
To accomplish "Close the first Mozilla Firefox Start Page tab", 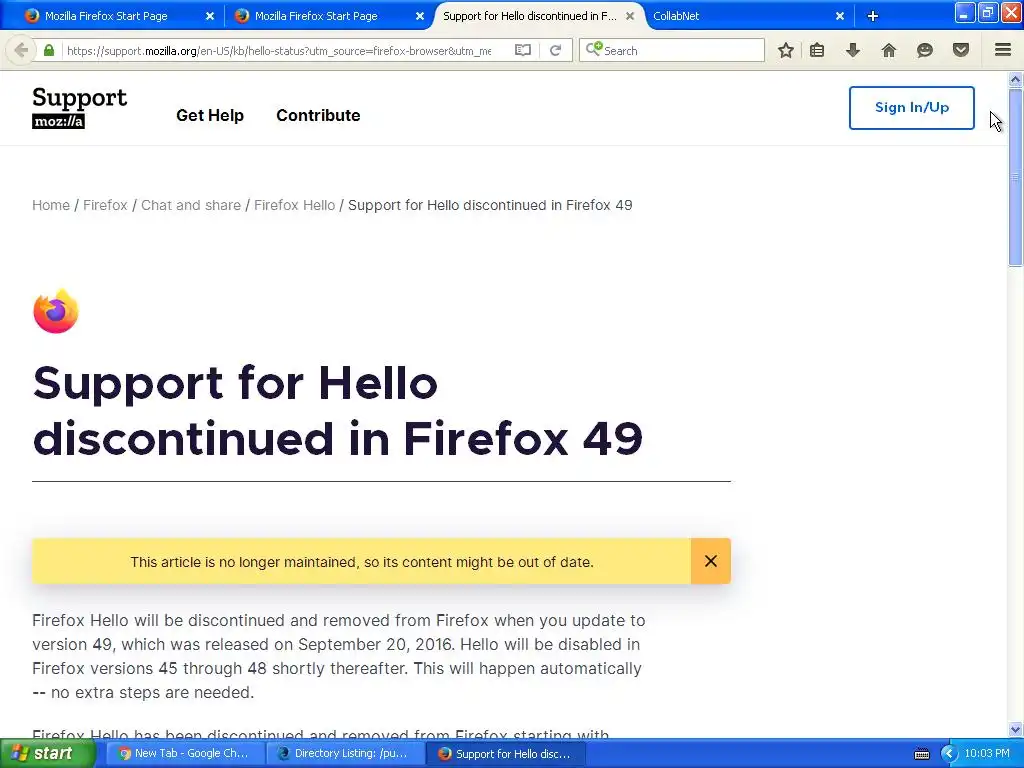I will [x=210, y=16].
